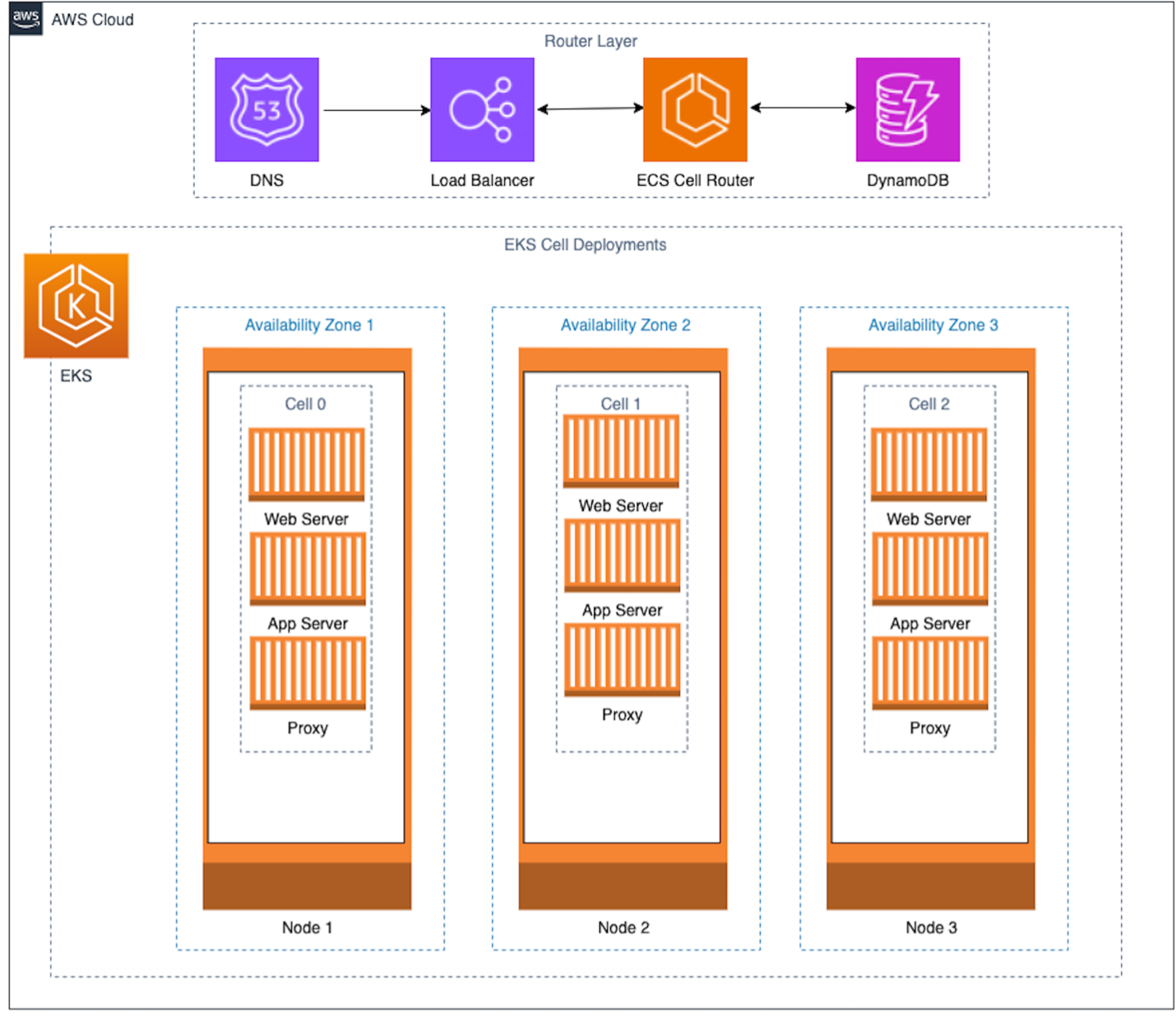Click the "ECS Cell Router" label

[x=695, y=180]
